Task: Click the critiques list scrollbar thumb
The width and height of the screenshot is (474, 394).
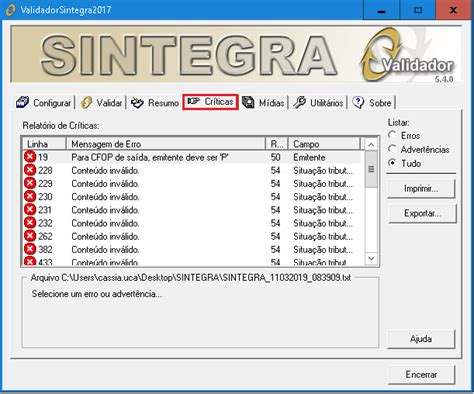Action: click(371, 169)
